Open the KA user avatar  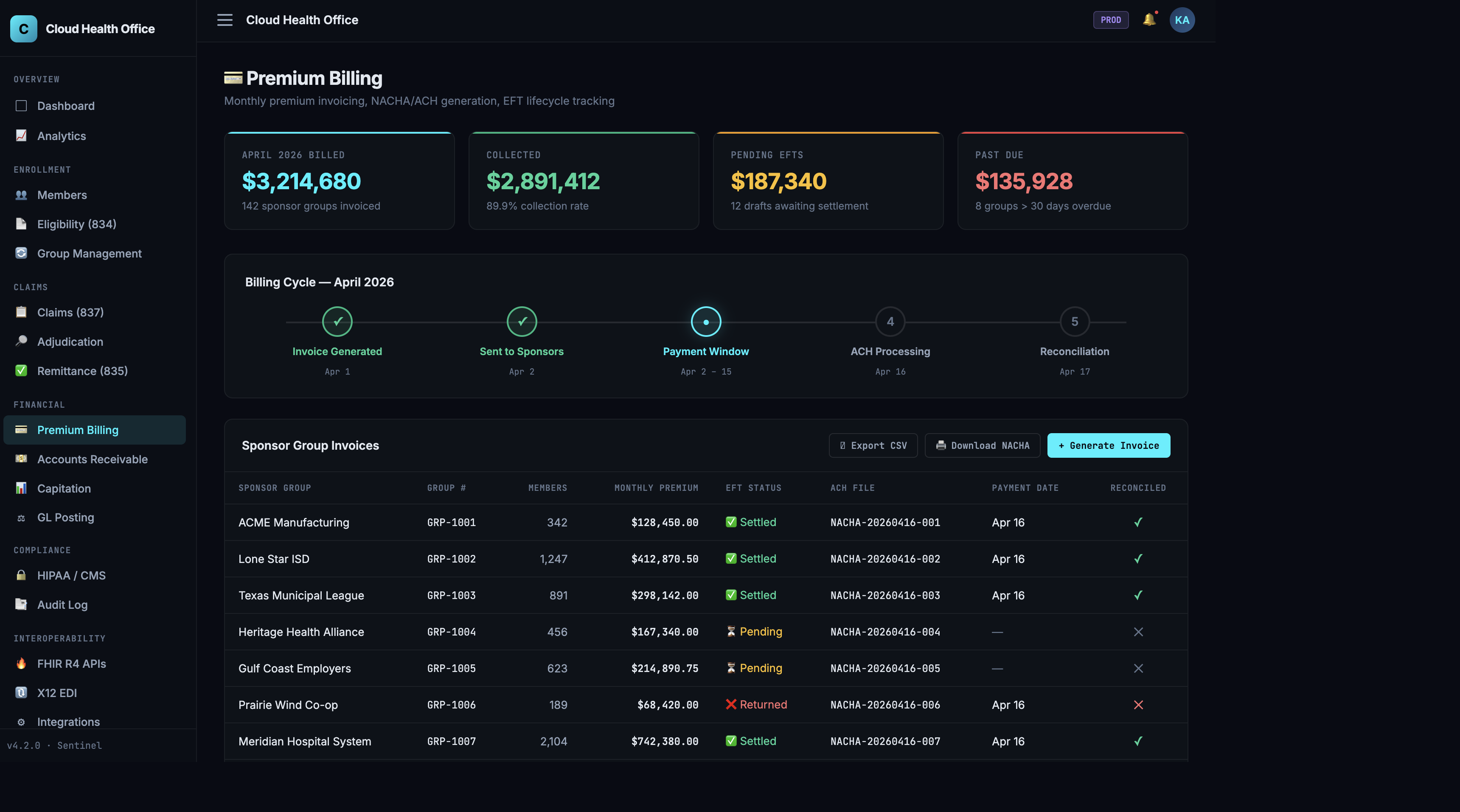[x=1182, y=20]
